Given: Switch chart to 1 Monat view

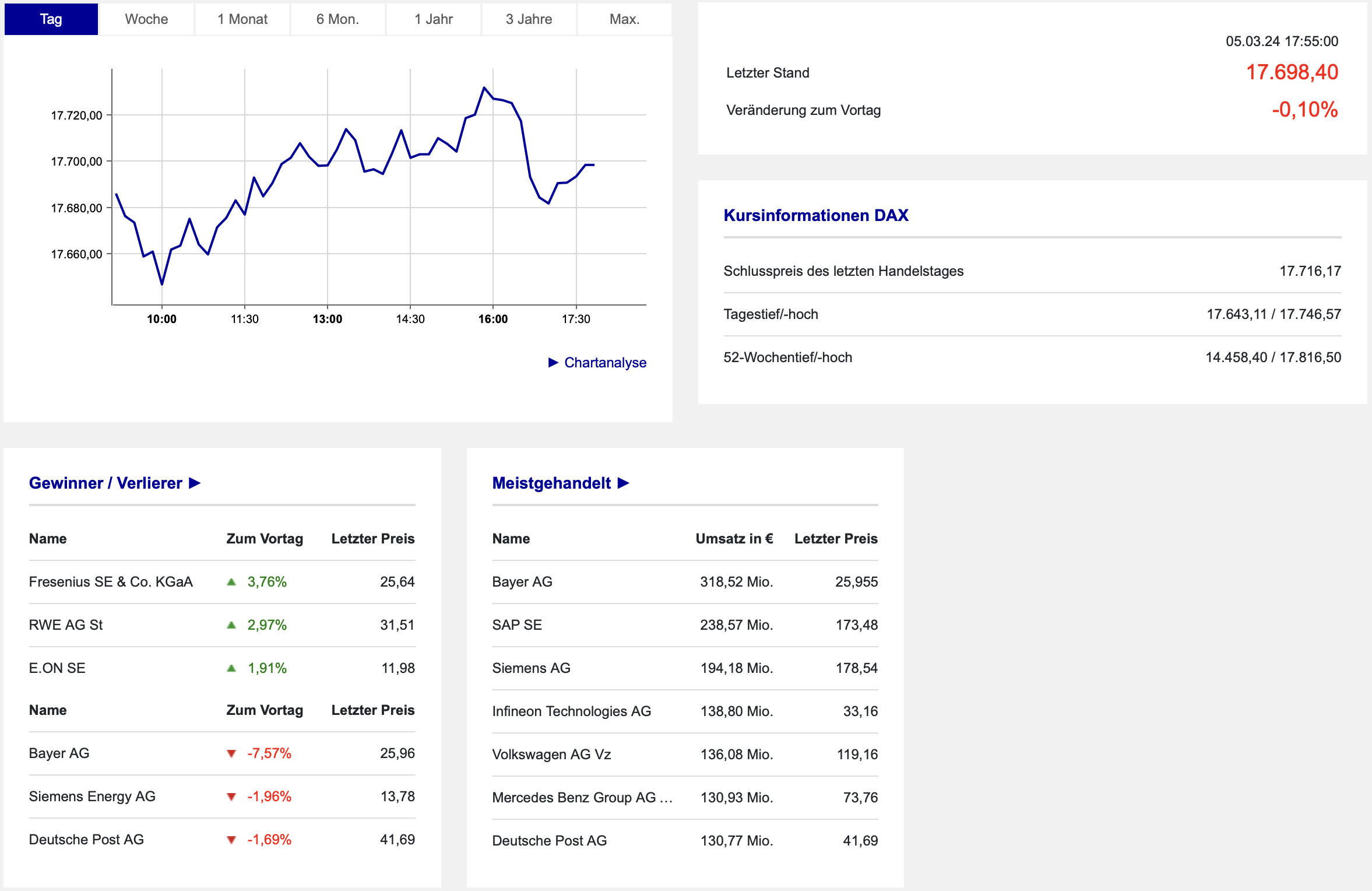Looking at the screenshot, I should click(242, 19).
